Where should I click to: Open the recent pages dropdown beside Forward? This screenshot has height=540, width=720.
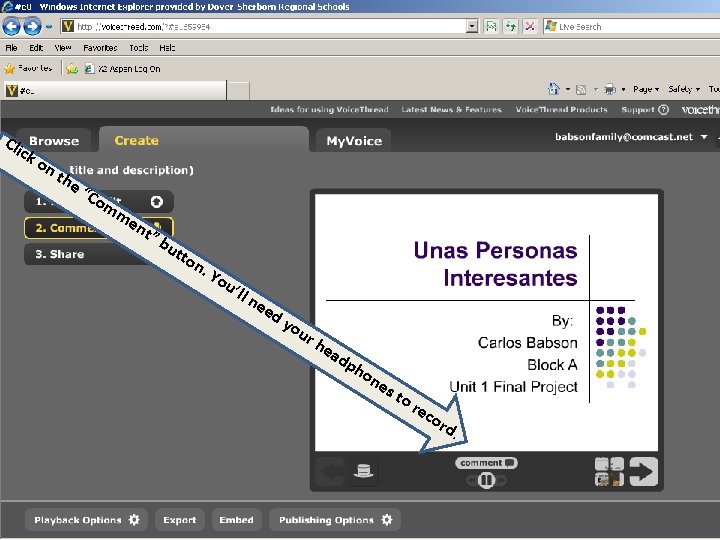click(x=49, y=27)
